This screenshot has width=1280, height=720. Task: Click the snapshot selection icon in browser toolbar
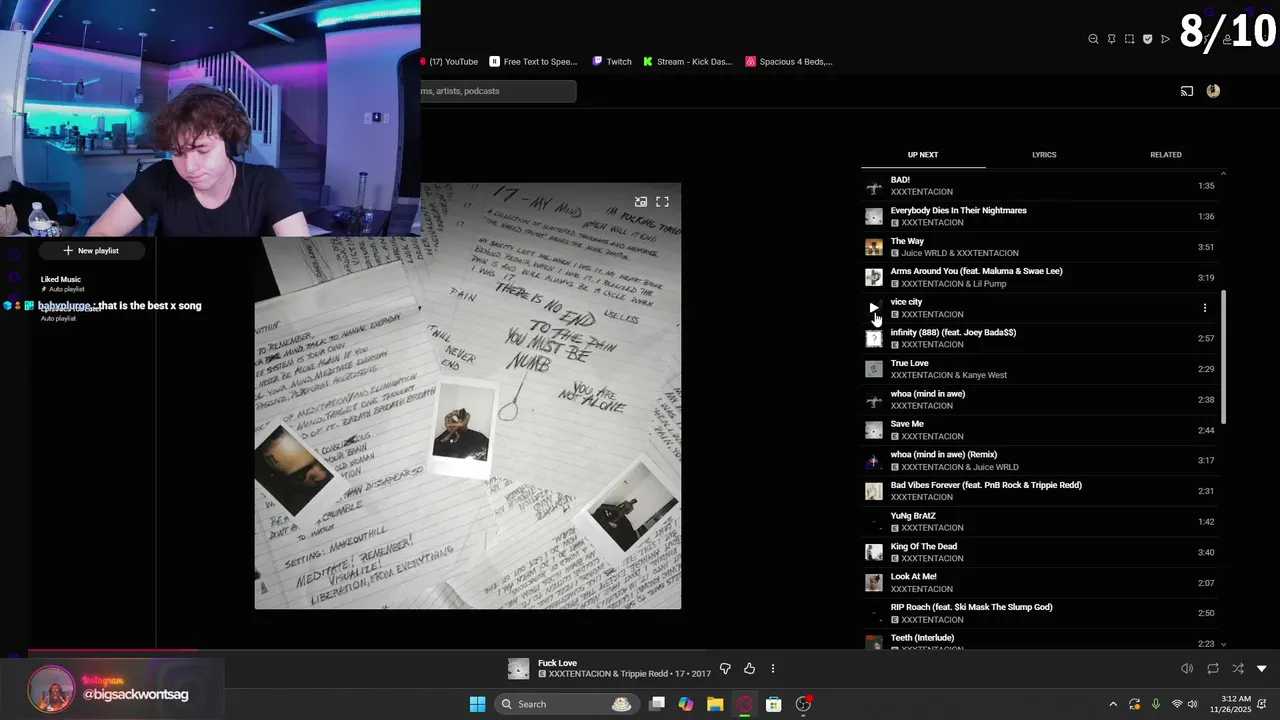(1129, 39)
